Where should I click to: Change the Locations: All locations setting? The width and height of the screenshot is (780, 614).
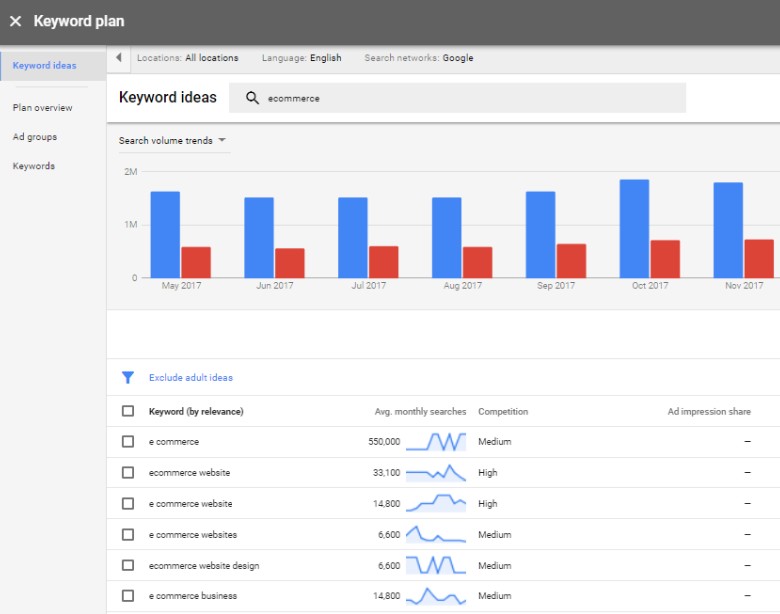click(x=188, y=58)
